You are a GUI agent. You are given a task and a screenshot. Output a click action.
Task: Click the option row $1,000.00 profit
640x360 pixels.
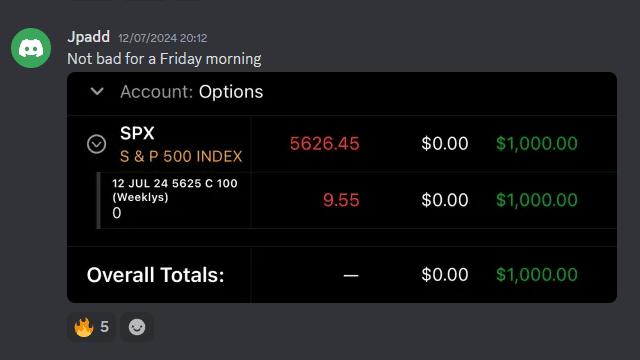point(537,200)
